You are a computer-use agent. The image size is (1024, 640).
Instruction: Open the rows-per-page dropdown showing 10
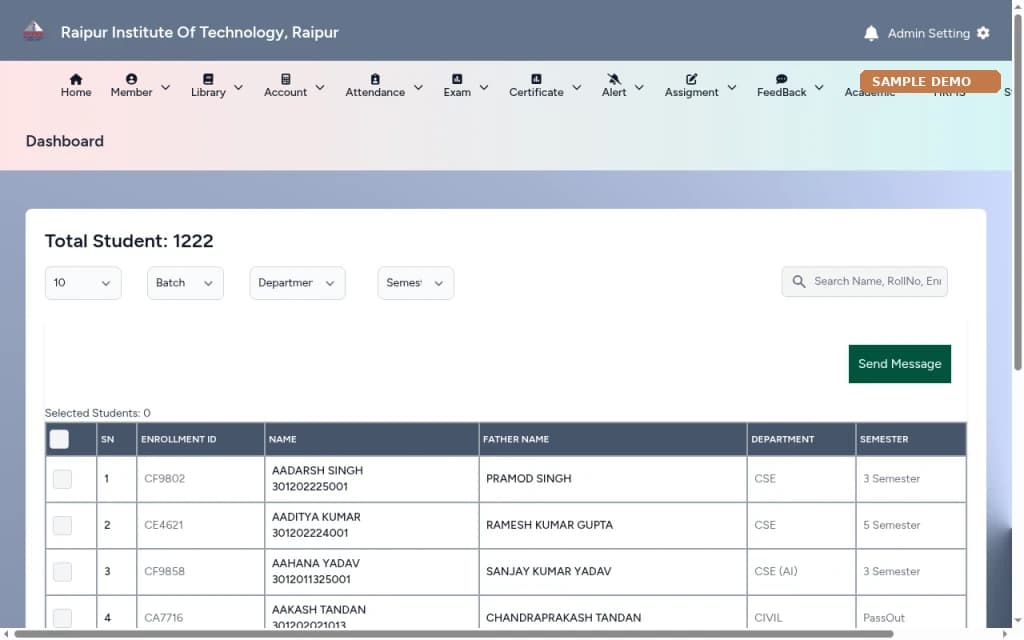tap(83, 283)
